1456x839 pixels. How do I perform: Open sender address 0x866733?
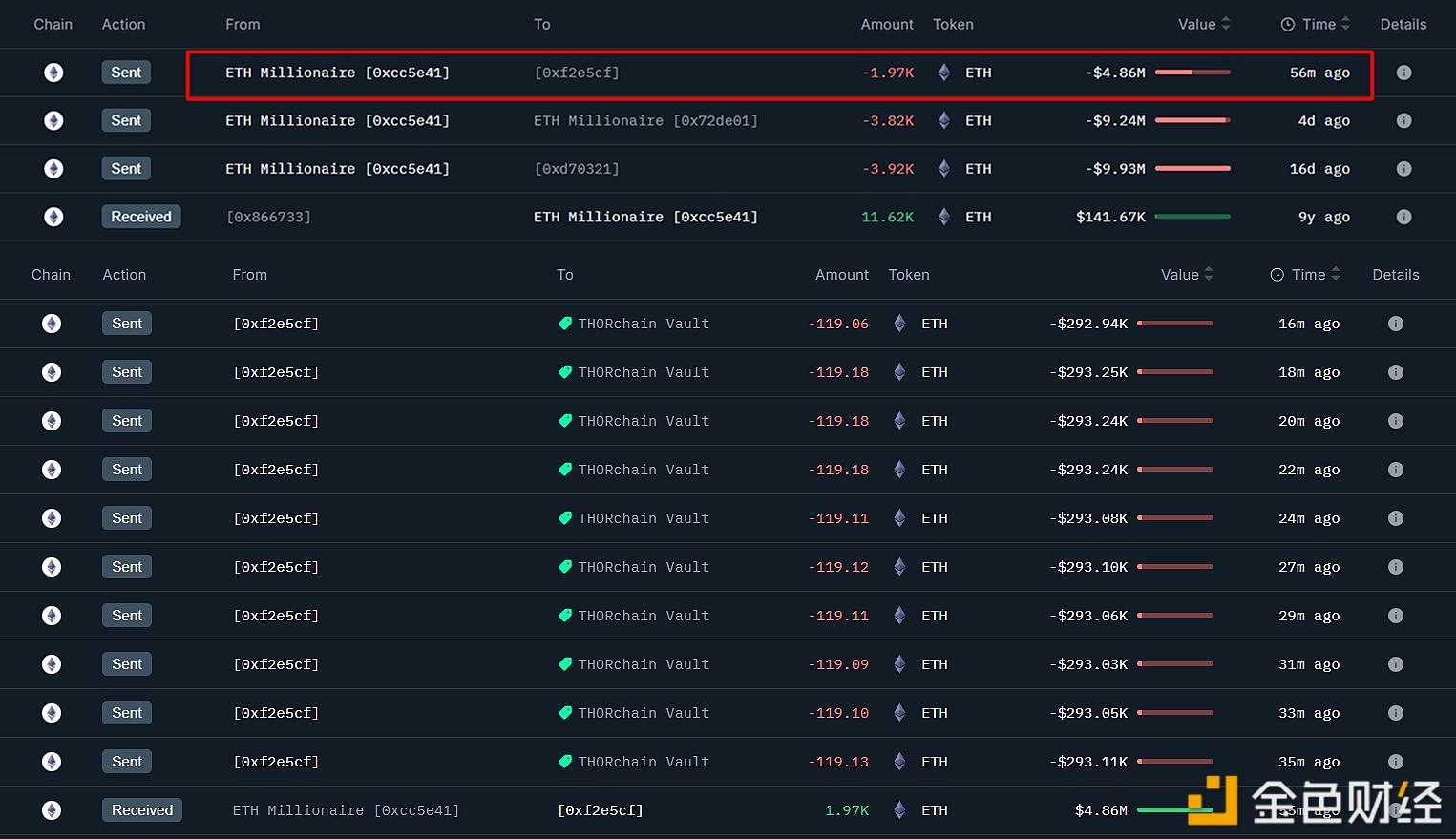coord(268,218)
